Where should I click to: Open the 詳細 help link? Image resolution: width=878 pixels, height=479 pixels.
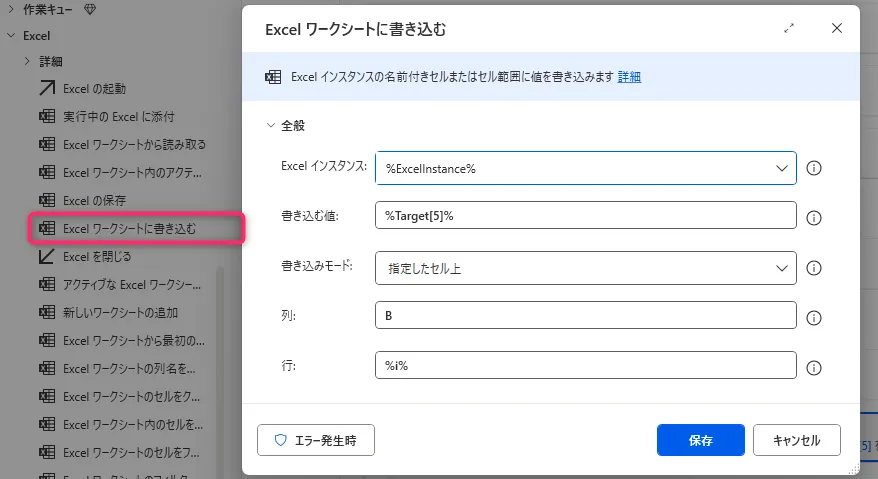pyautogui.click(x=629, y=77)
